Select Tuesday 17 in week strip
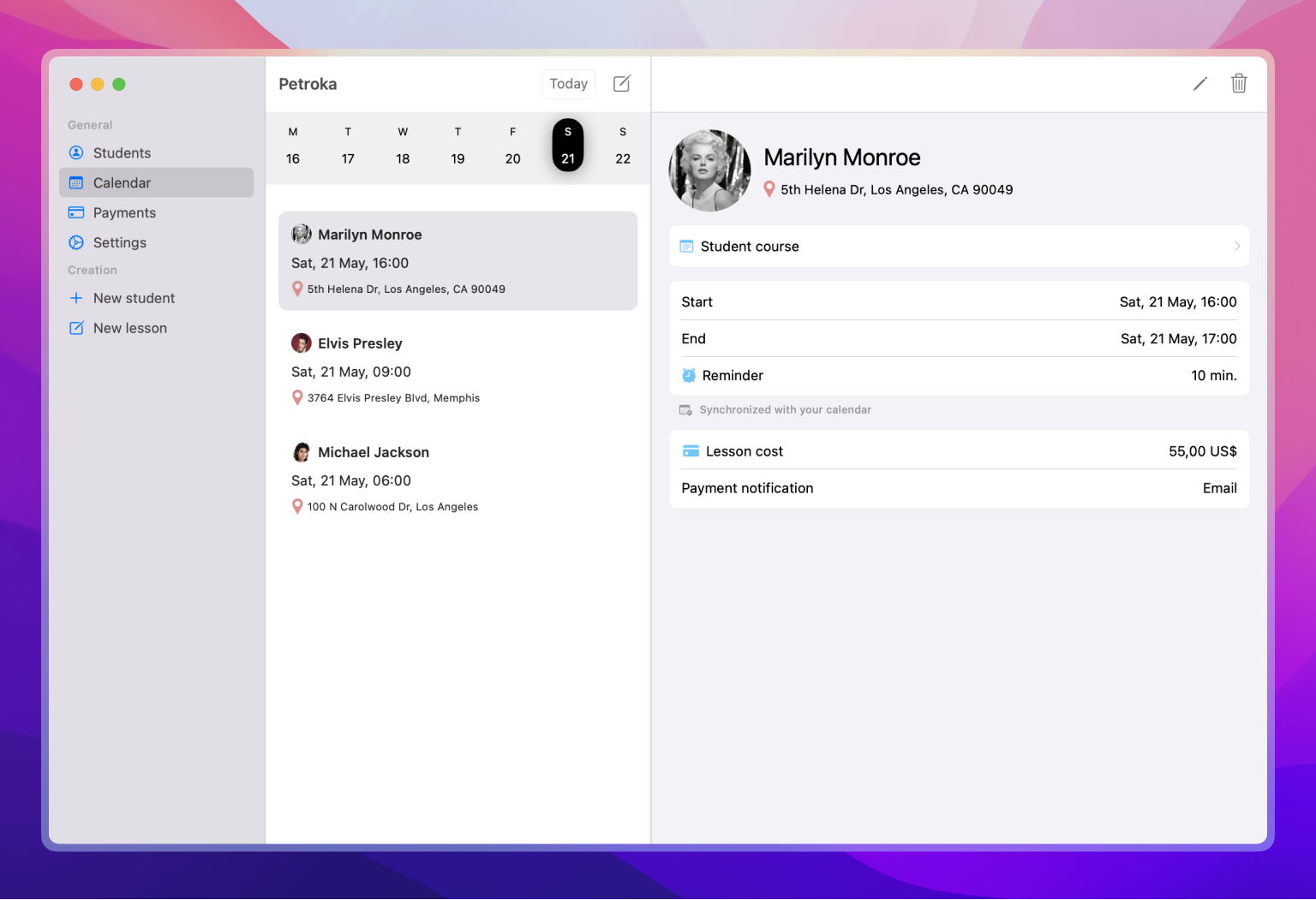The height and width of the screenshot is (900, 1316). (348, 146)
